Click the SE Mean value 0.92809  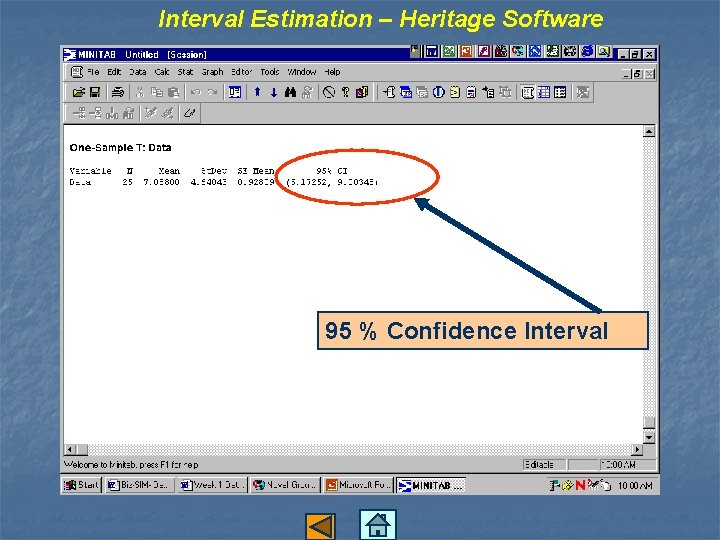click(256, 182)
